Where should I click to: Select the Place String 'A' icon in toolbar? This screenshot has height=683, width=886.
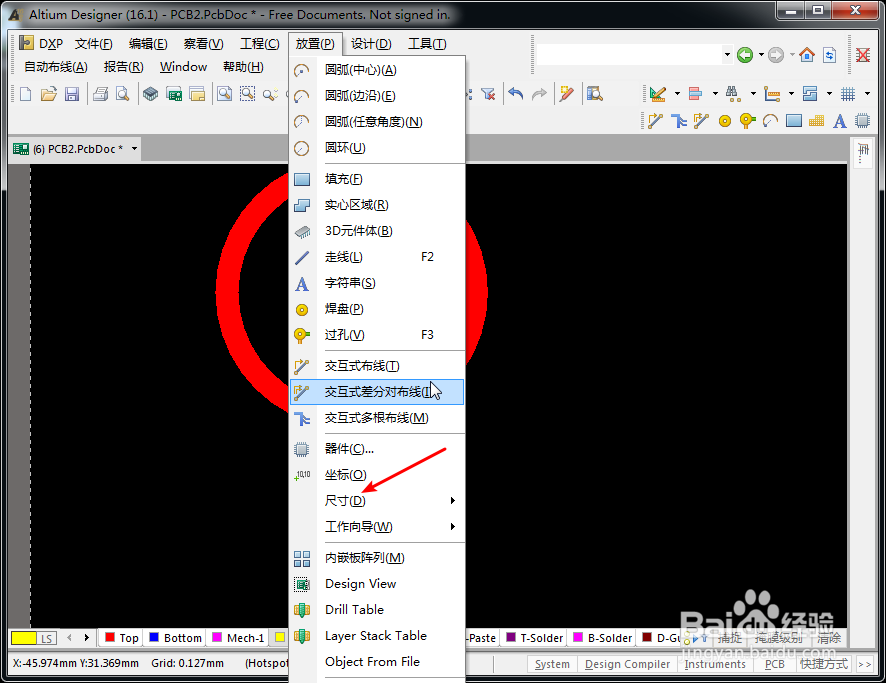840,121
